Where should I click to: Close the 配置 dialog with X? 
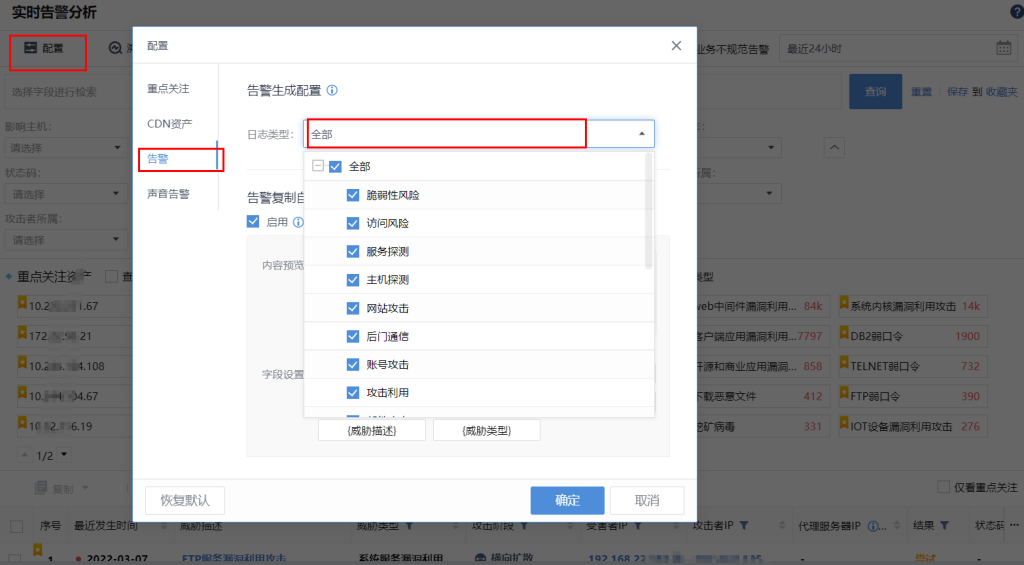[677, 46]
